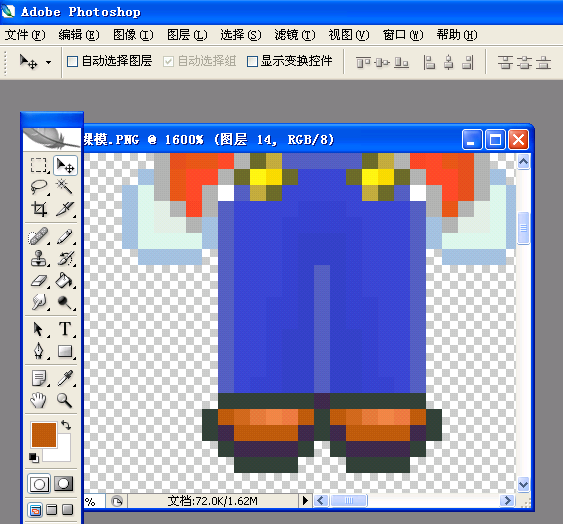Click the scroll up arrow of document

(524, 162)
